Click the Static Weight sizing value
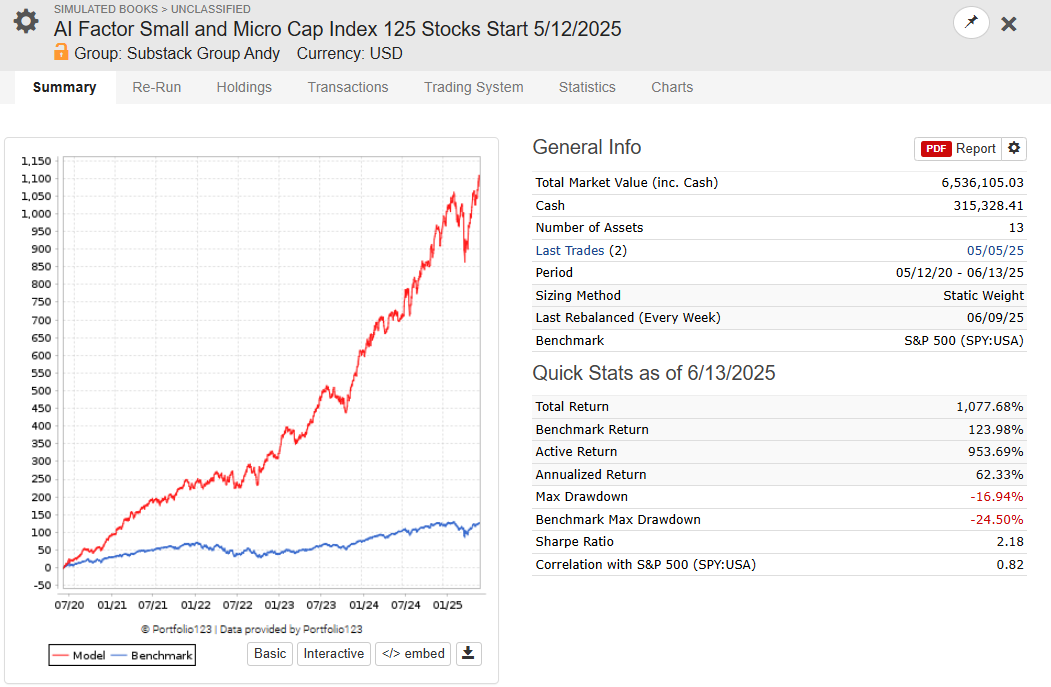The width and height of the screenshot is (1051, 687). [x=983, y=295]
